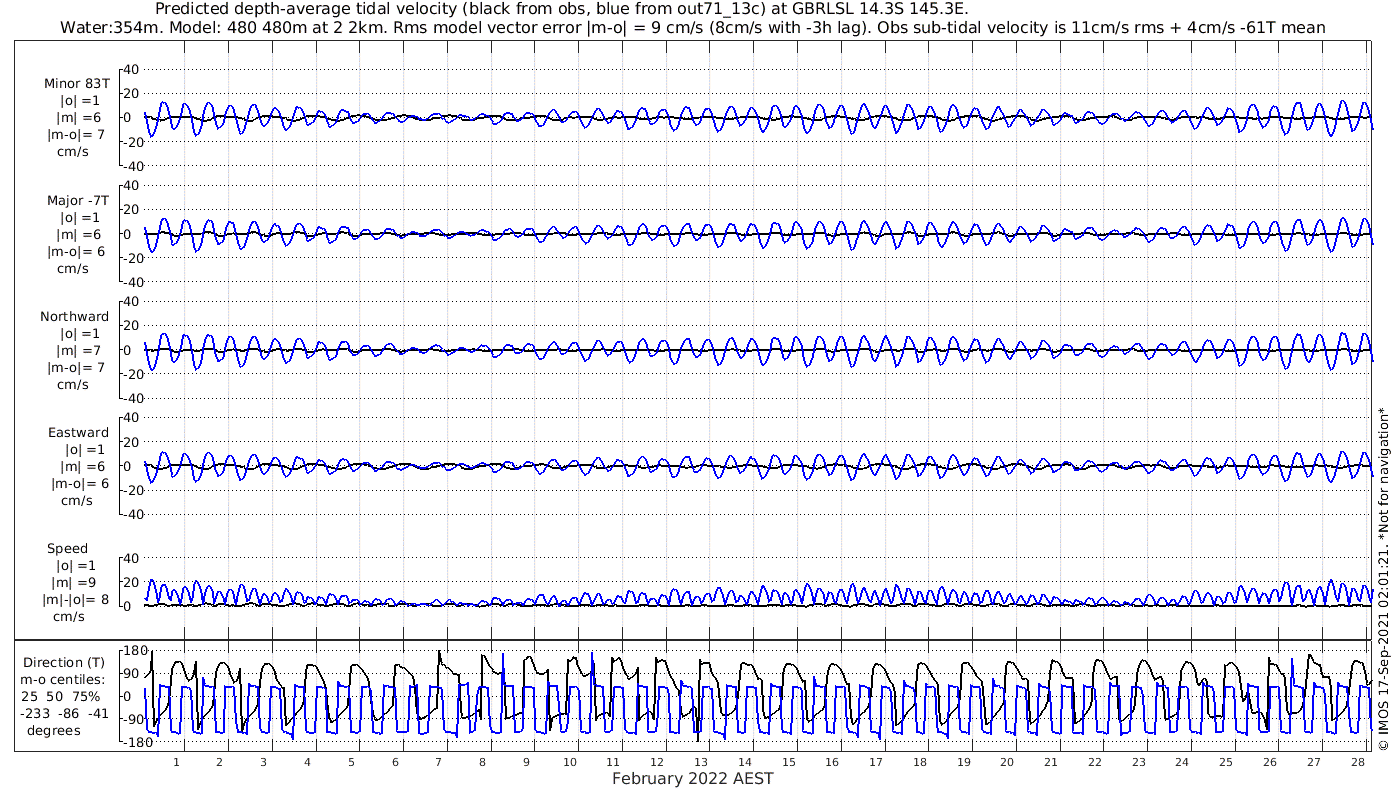Screen dimensions: 1400x800
Task: Click the 'Speed' panel label
Action: tap(67, 549)
